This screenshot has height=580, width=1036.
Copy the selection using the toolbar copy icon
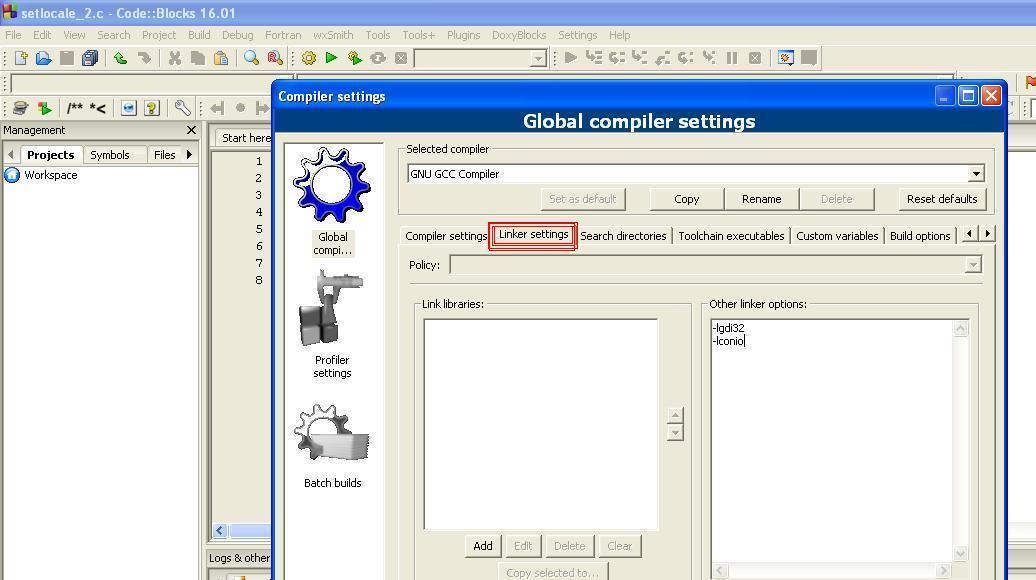pos(198,58)
